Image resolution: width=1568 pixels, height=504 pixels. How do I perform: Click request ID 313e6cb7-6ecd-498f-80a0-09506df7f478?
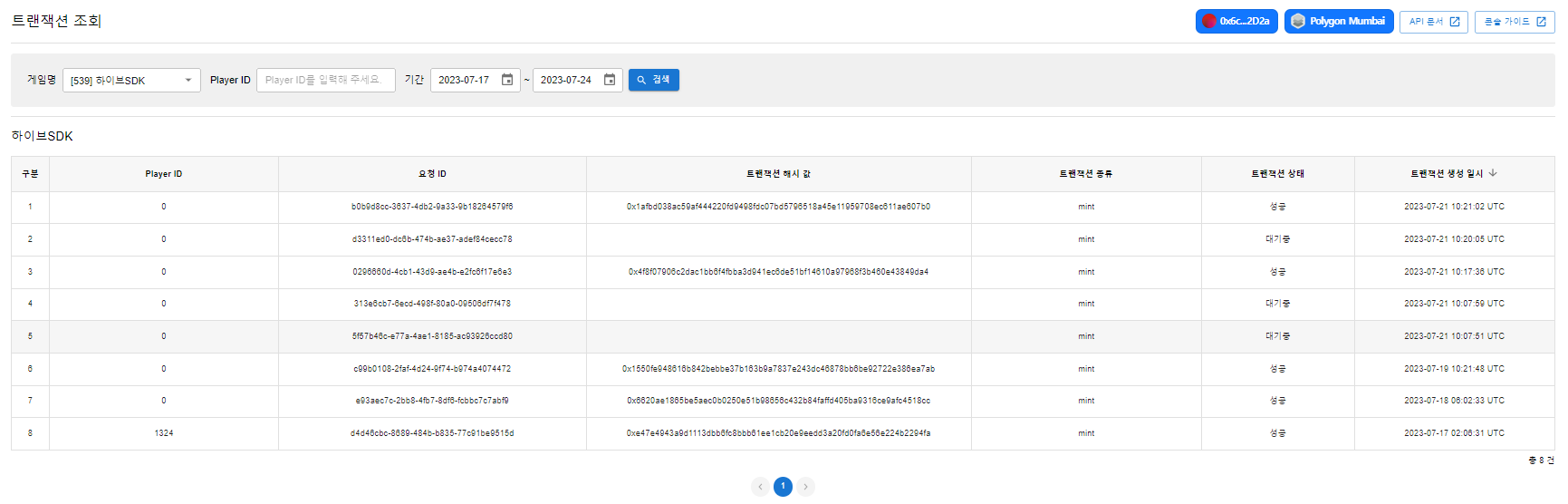pos(432,304)
